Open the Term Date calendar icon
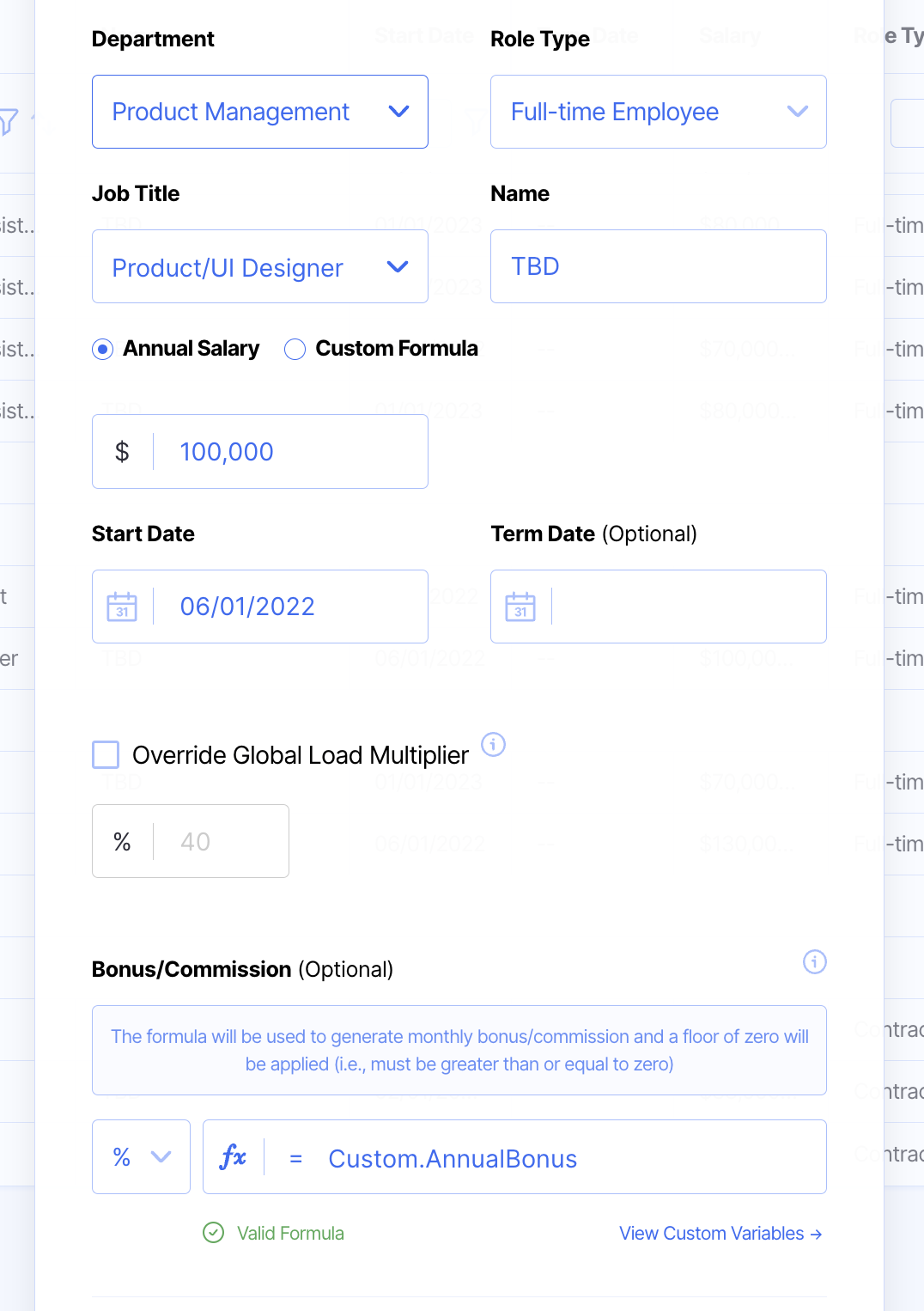924x1311 pixels. click(x=520, y=607)
